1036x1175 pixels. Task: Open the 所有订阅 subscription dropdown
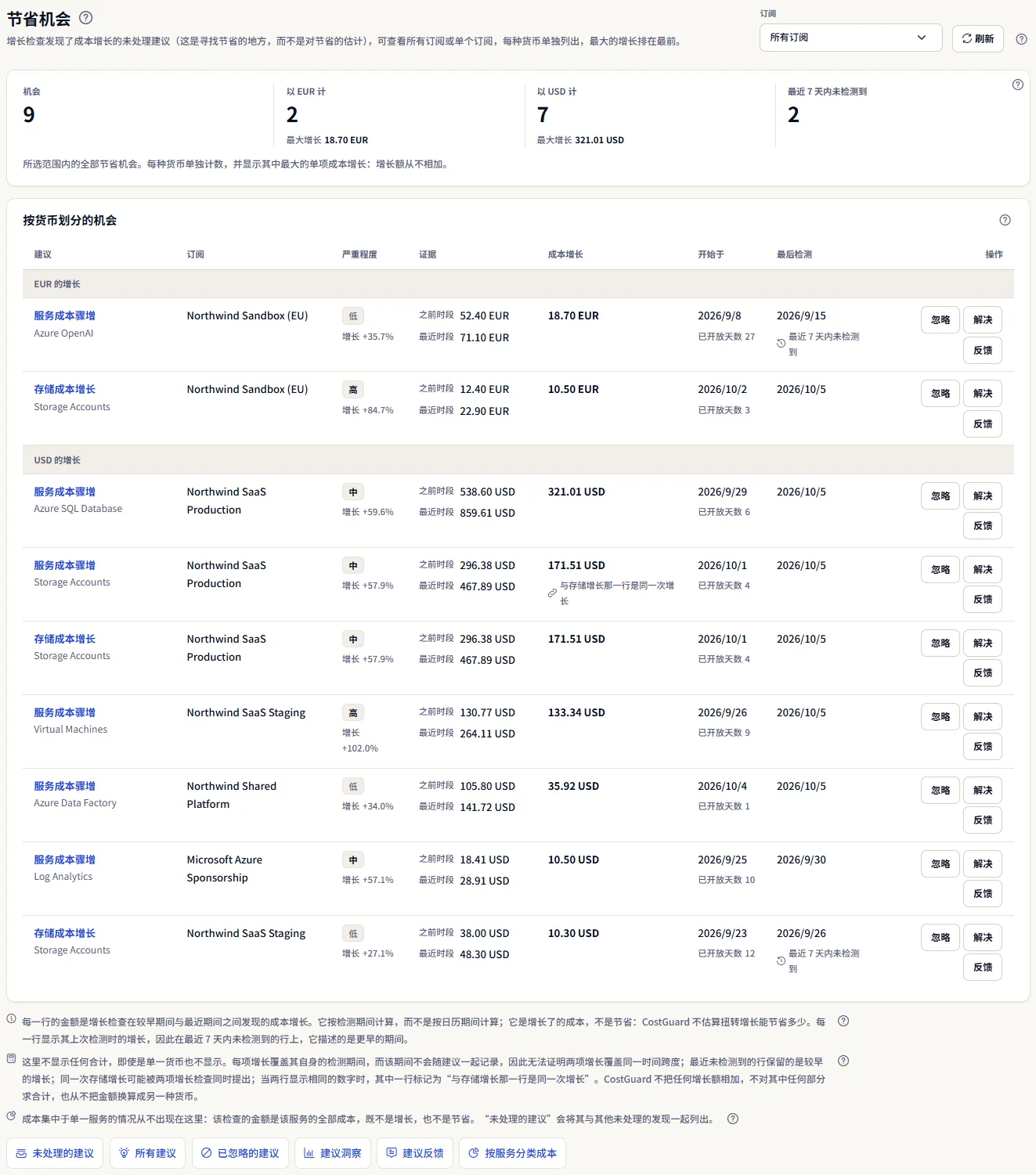pos(850,38)
